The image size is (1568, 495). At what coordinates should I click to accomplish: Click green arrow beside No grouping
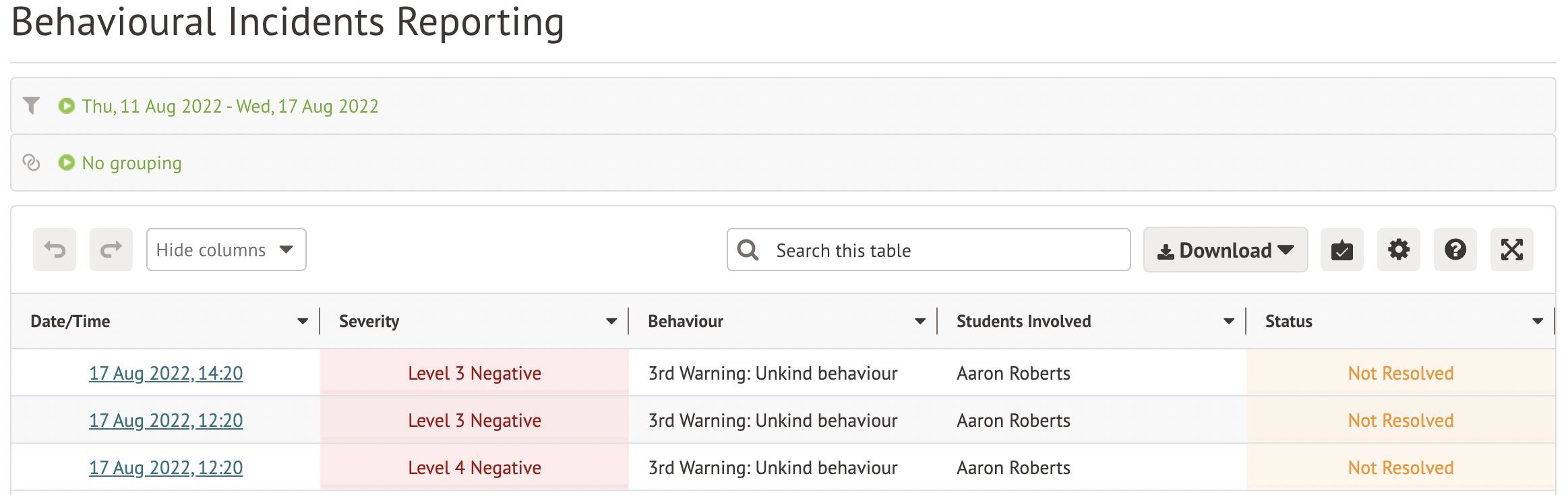click(66, 163)
